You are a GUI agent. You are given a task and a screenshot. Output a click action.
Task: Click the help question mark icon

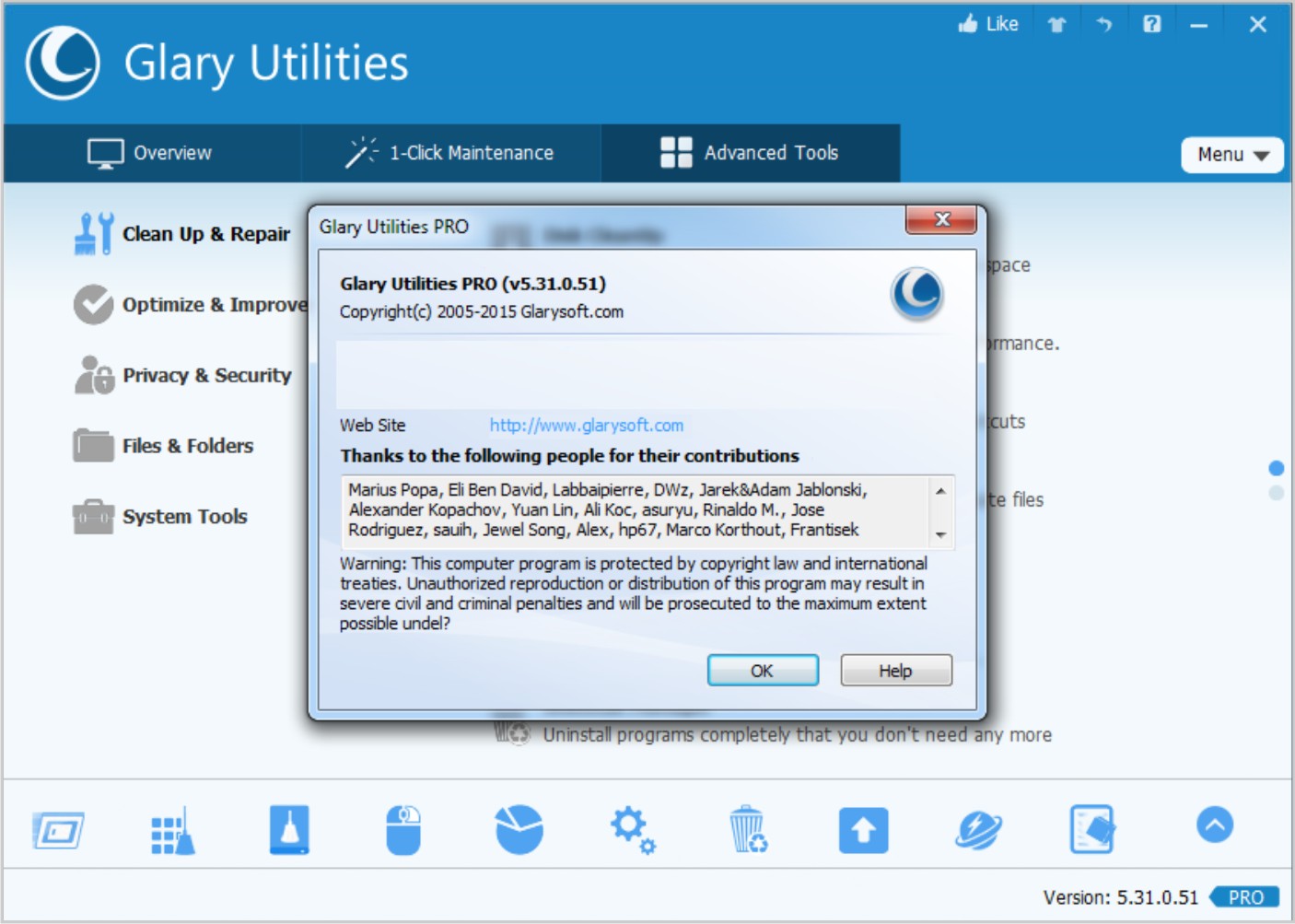click(x=1150, y=24)
